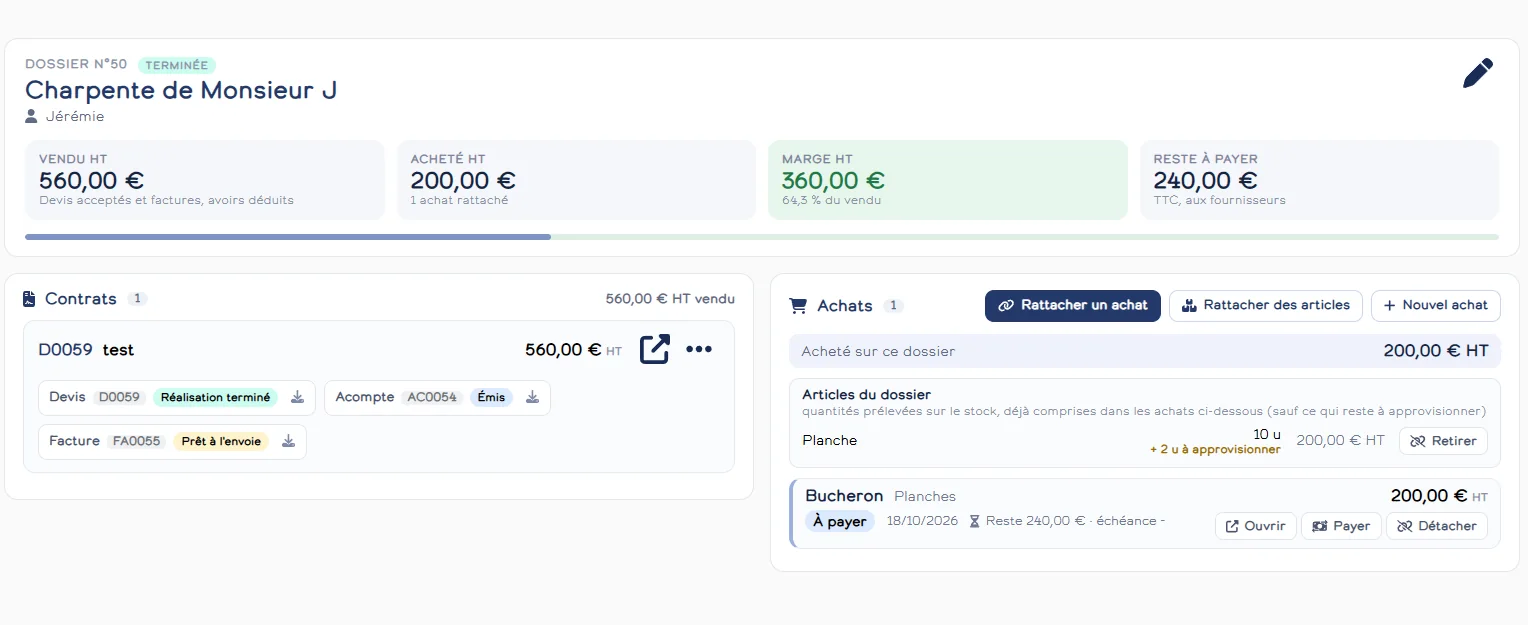
Task: Pay the Bucheron purchase with Payer
Action: tap(1341, 526)
